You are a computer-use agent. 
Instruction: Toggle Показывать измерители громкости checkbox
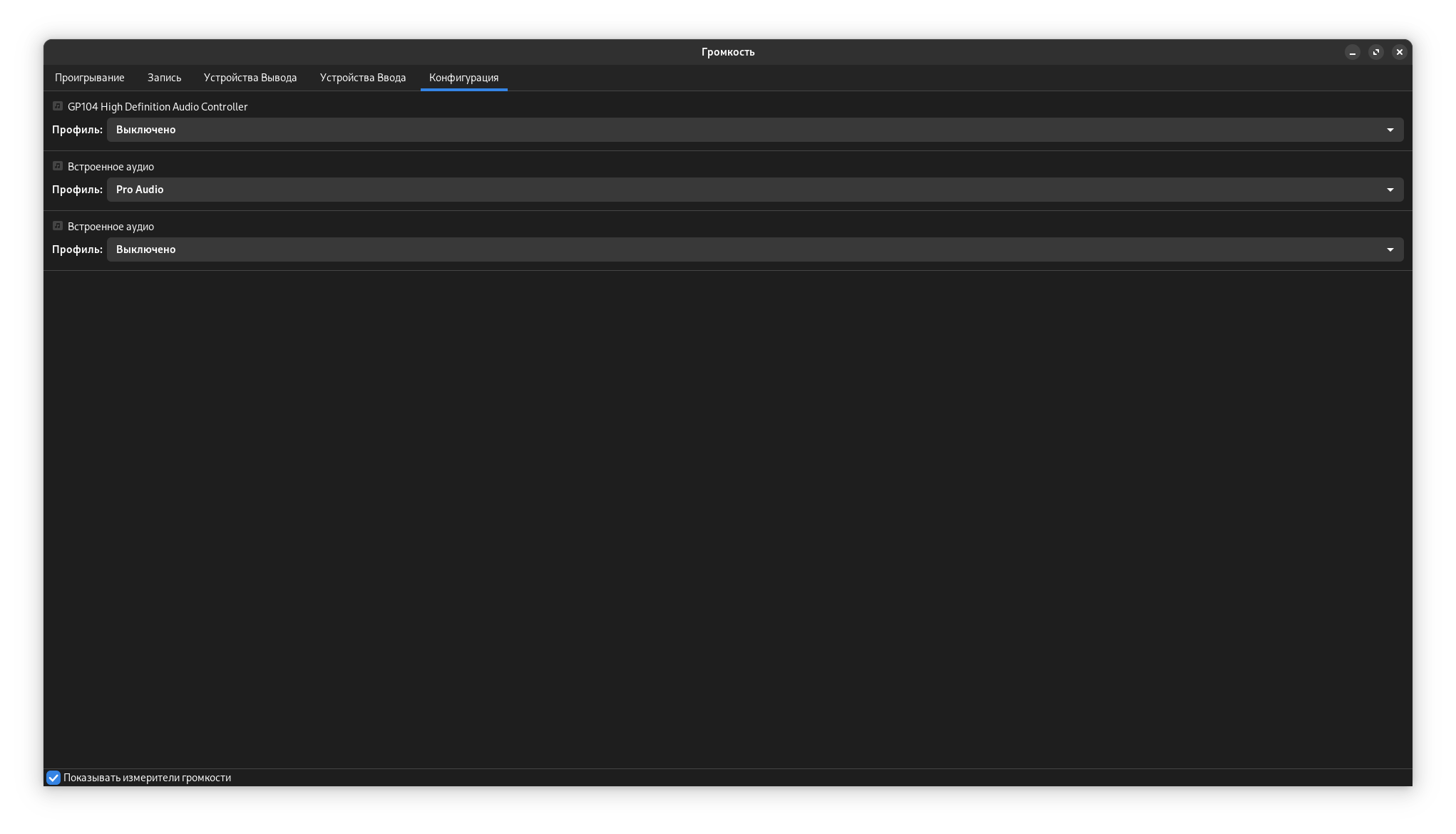tap(53, 778)
